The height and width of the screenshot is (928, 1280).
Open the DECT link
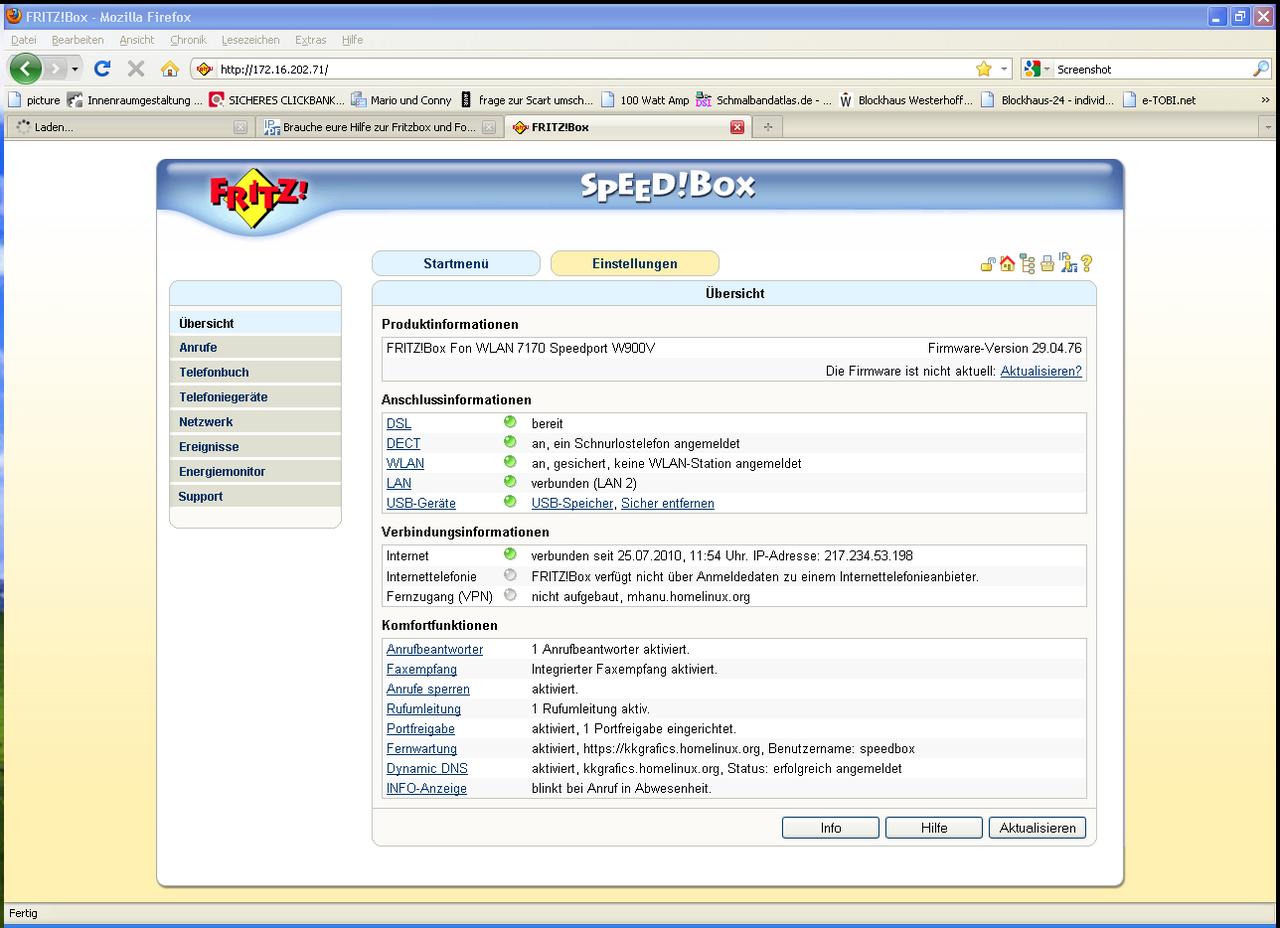tap(404, 443)
